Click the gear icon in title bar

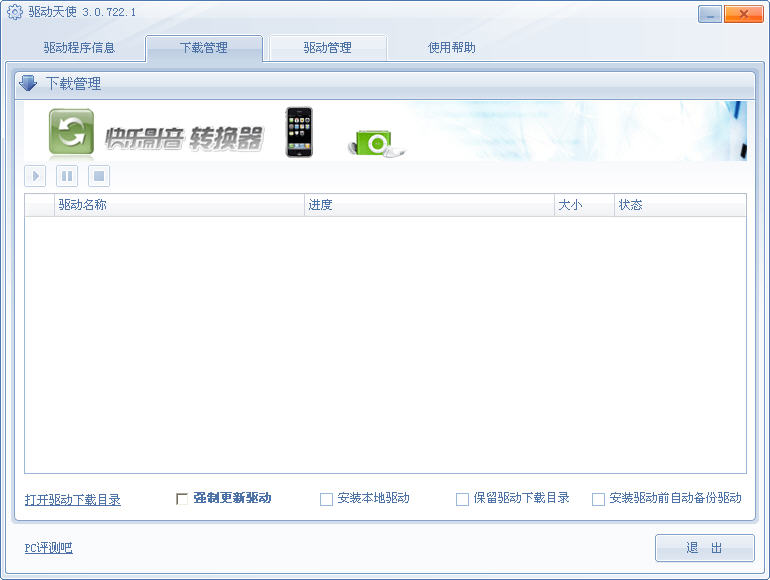pyautogui.click(x=15, y=13)
